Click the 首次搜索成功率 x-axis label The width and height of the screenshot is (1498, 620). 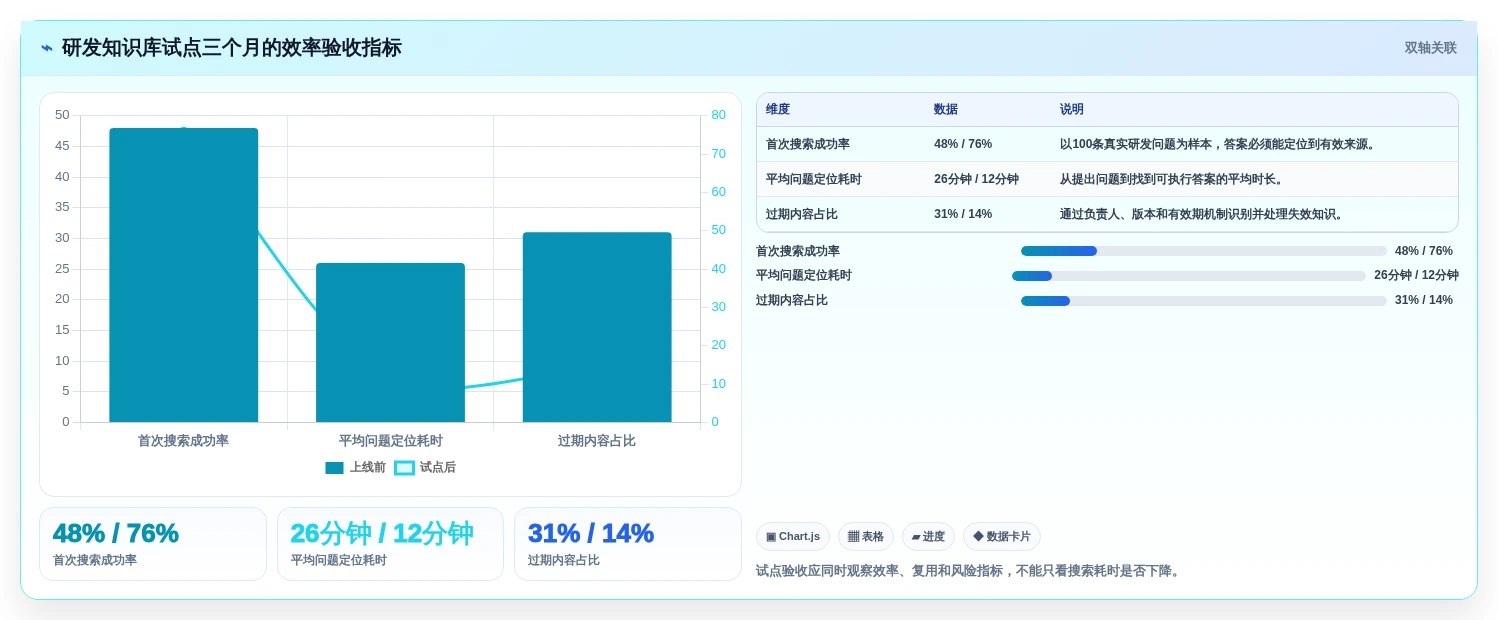tap(184, 440)
